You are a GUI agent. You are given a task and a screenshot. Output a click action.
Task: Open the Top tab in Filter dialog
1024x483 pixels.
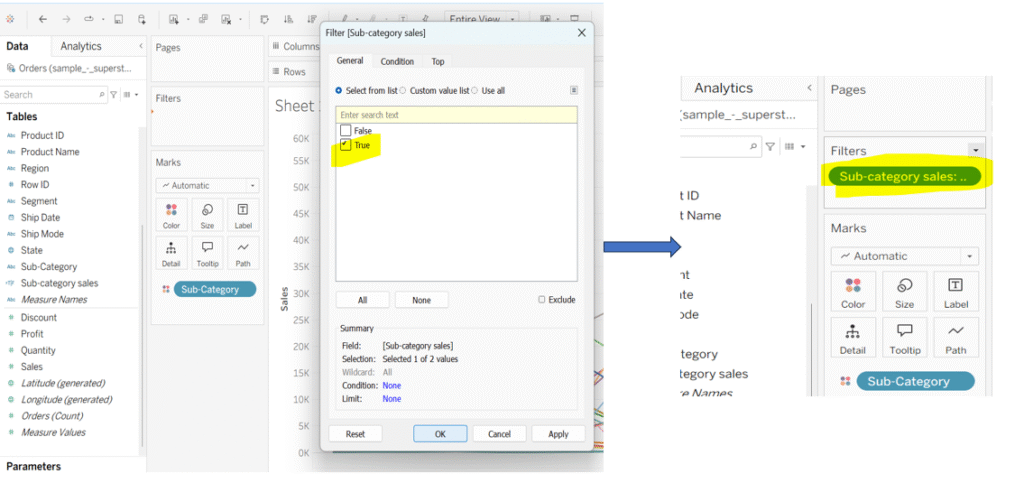438,61
